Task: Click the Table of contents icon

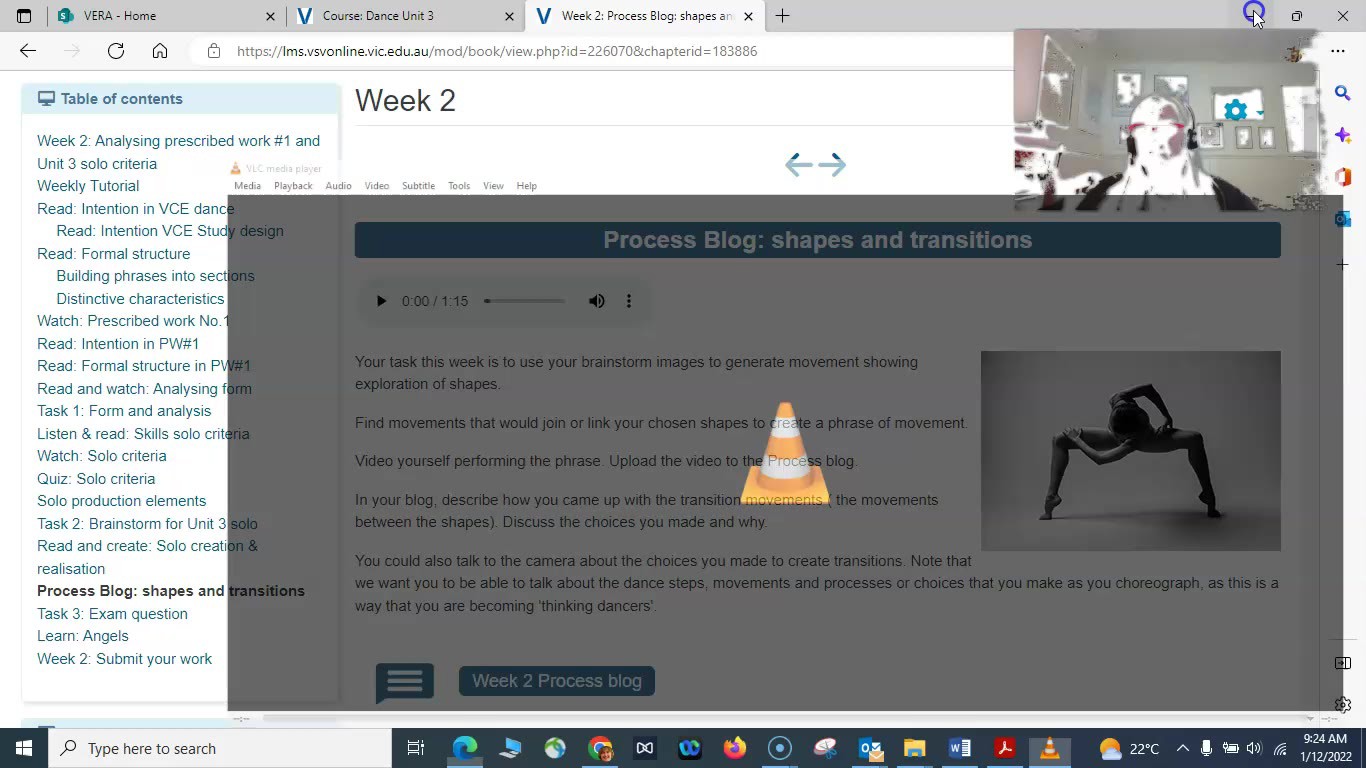Action: tap(46, 98)
